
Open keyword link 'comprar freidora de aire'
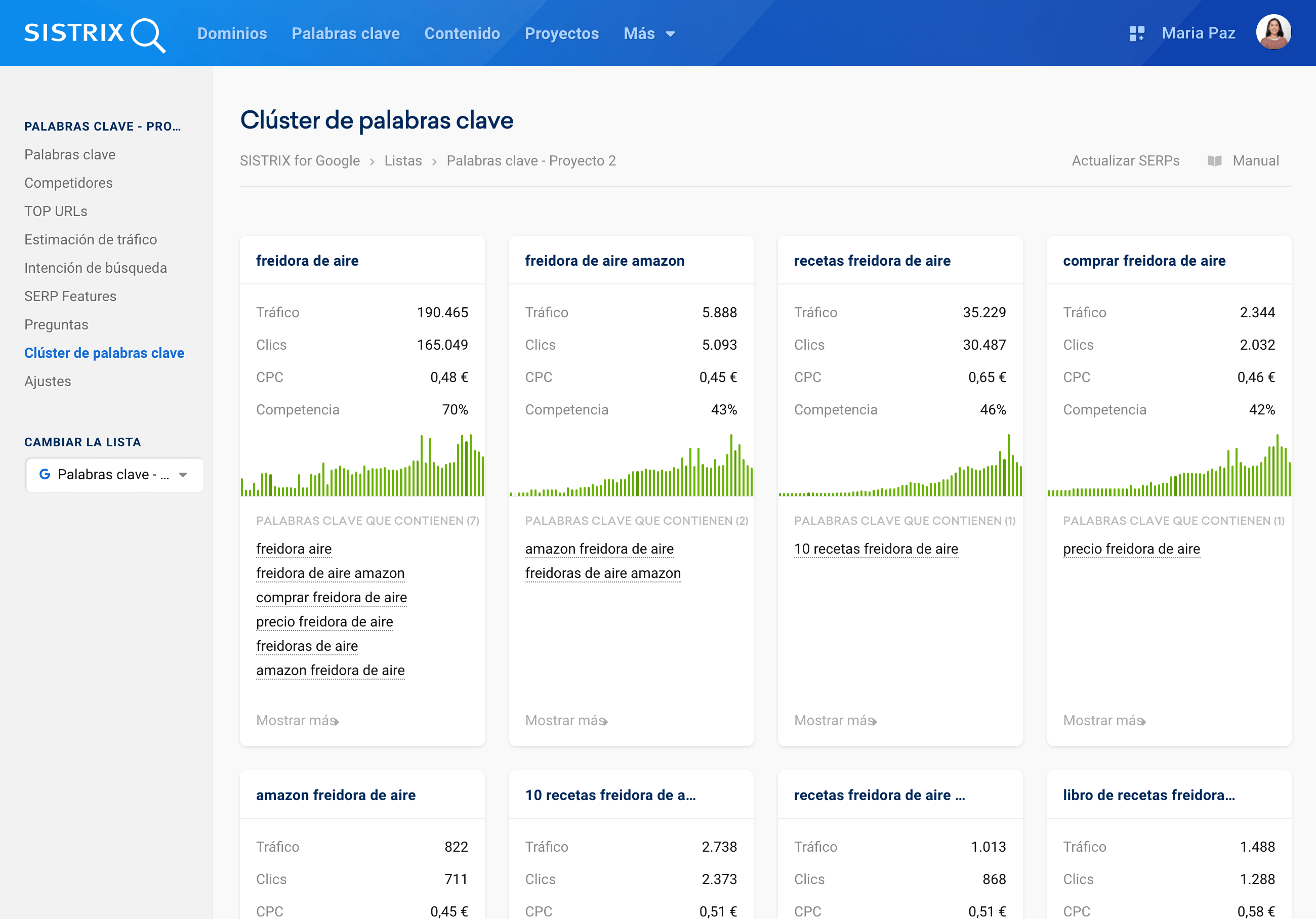[x=332, y=597]
